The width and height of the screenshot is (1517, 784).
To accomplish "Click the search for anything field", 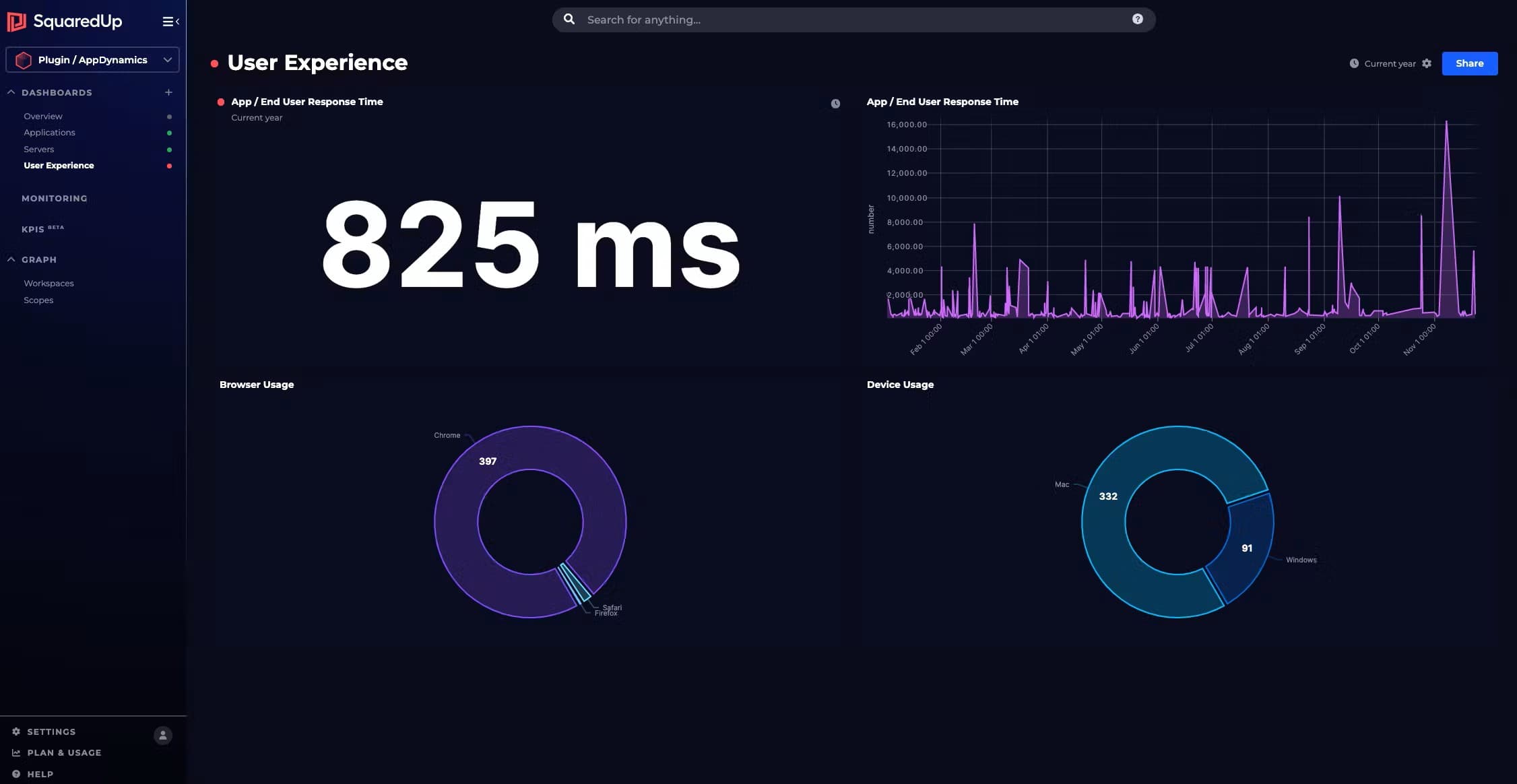I will coord(741,19).
